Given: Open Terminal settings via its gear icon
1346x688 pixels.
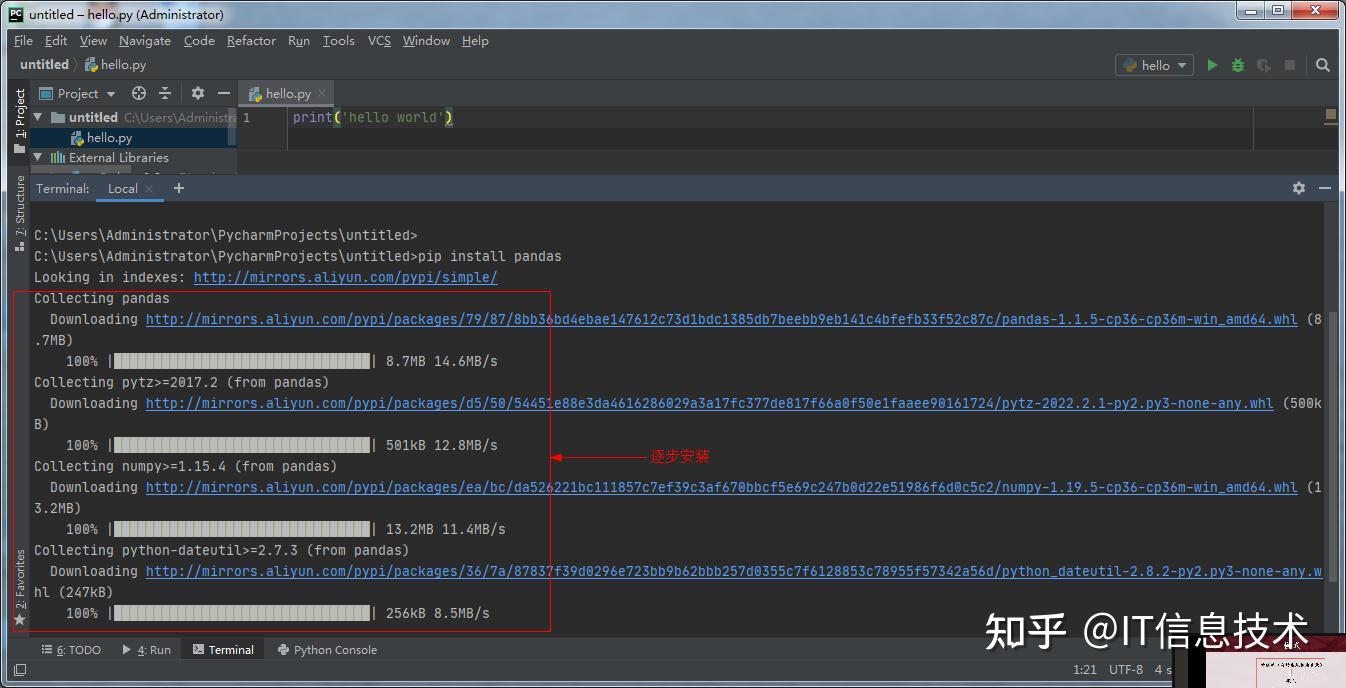Looking at the screenshot, I should [x=1298, y=187].
